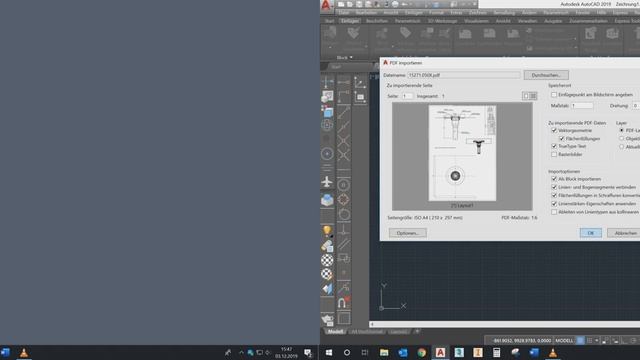Open the Zeichnen menu
Viewport: 640px width, 360px height.
coord(478,13)
